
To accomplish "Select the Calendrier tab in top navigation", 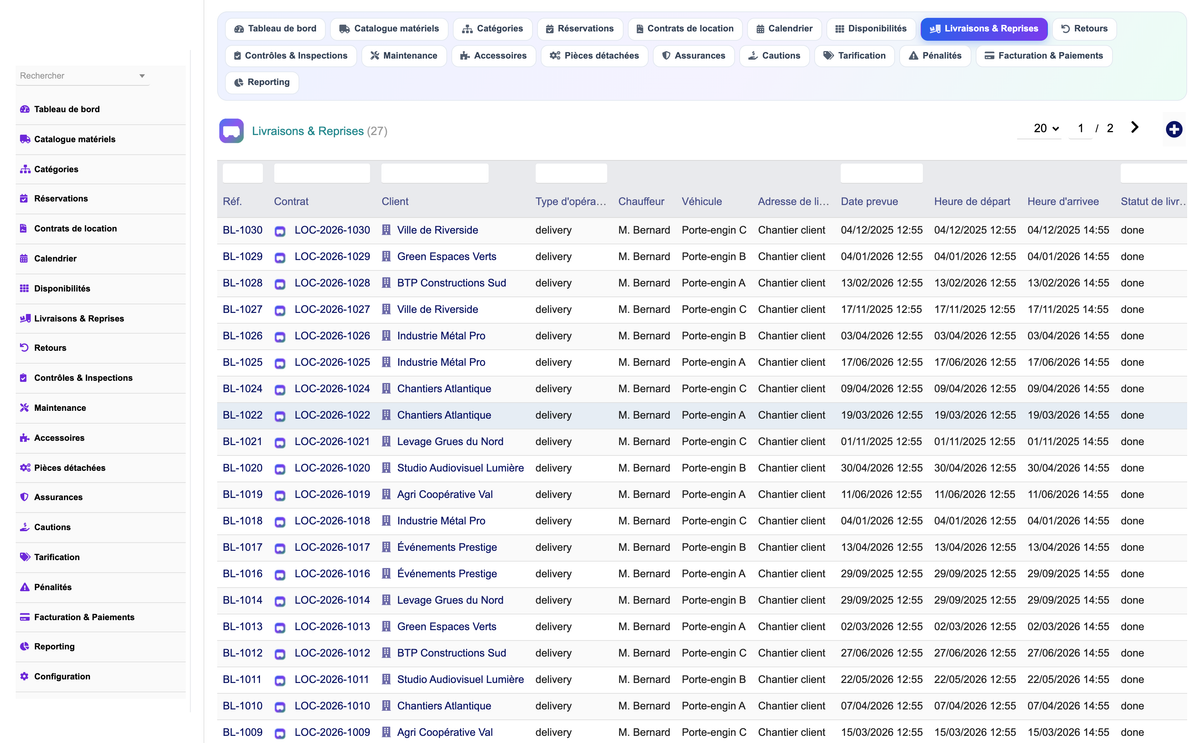I will [x=785, y=29].
